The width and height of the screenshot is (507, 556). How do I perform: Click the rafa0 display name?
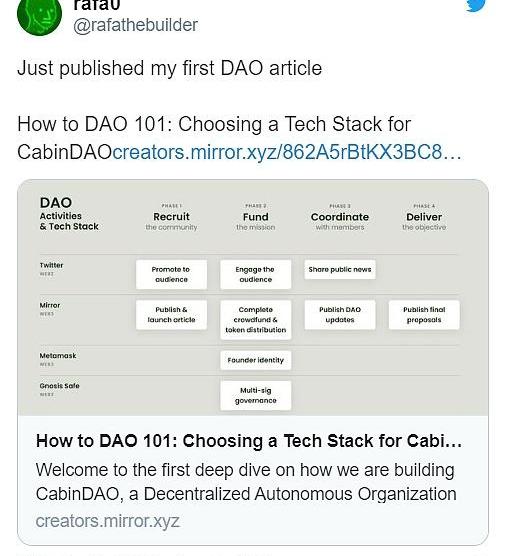(x=97, y=5)
